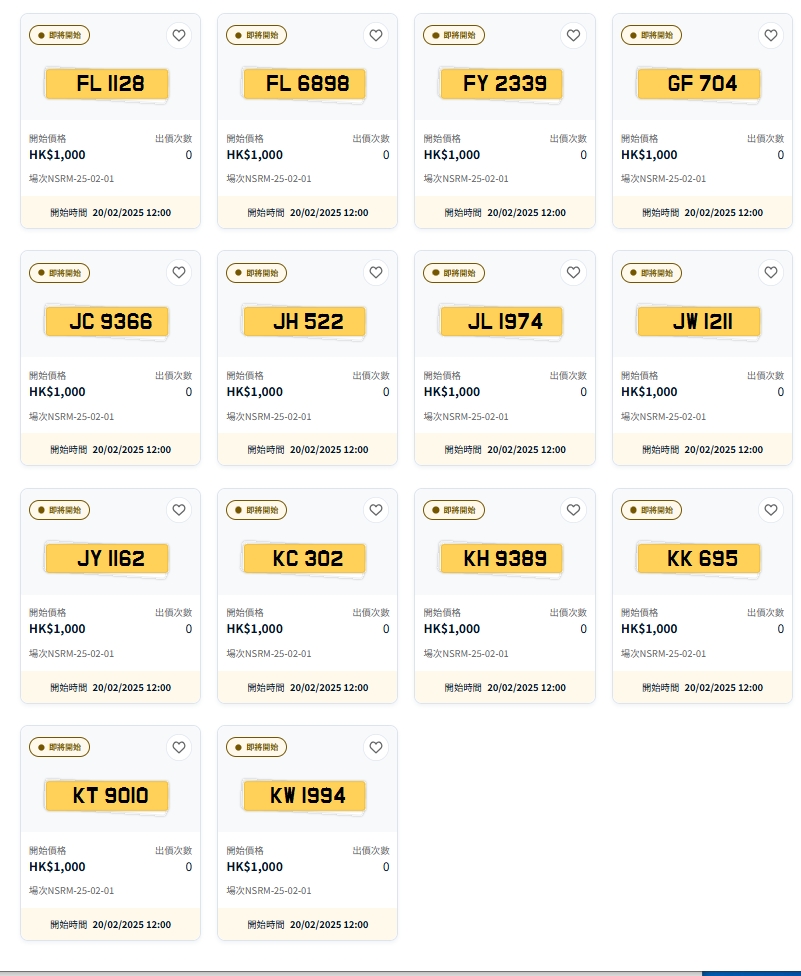The image size is (801, 976).
Task: Open HK$1,000 starting price on JH 522
Action: (x=254, y=392)
